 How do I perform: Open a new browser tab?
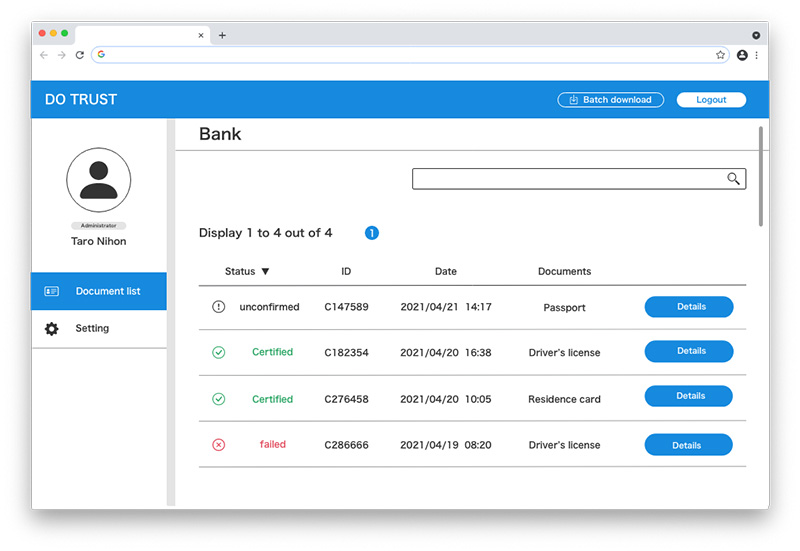tap(222, 35)
